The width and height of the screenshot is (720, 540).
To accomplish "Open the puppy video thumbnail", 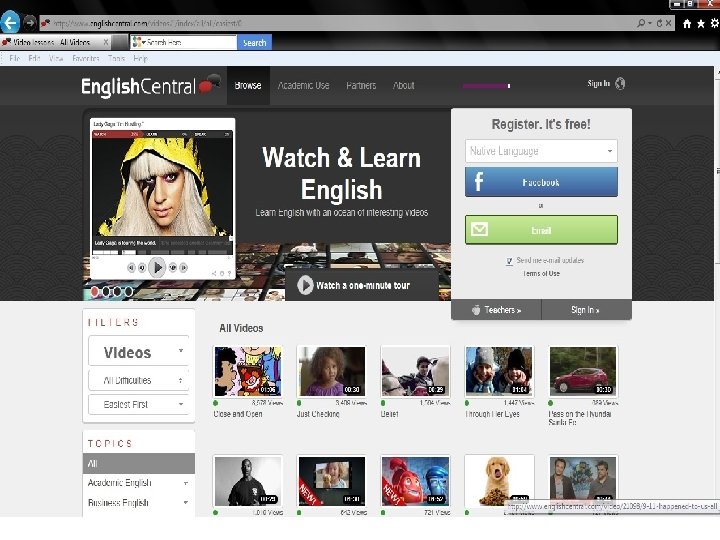I will 499,481.
